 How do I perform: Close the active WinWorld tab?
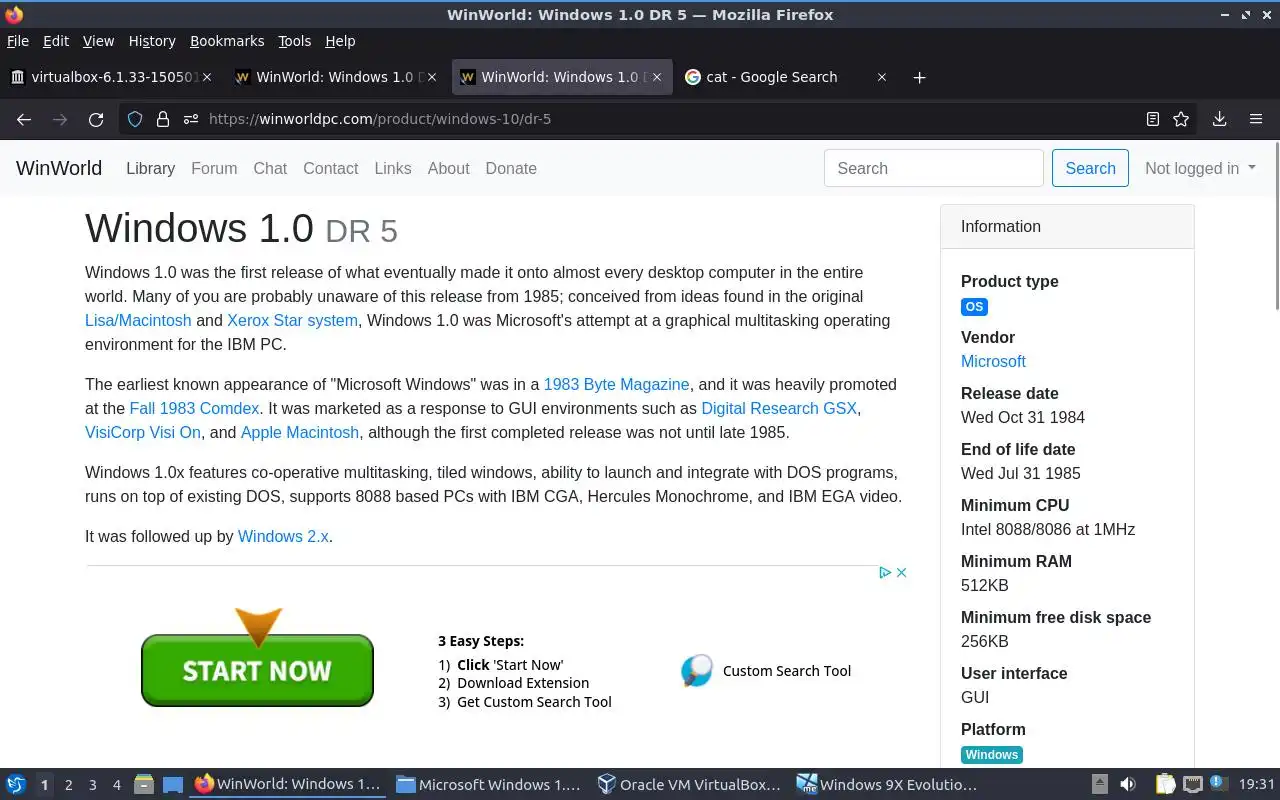pos(658,77)
